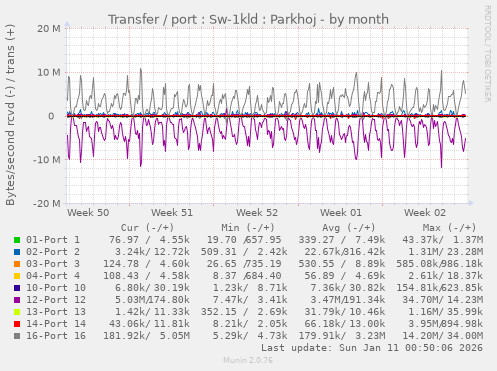The height and width of the screenshot is (371, 497).
Task: Click the lime 13-Port 13 legend swatch
Action: click(17, 312)
